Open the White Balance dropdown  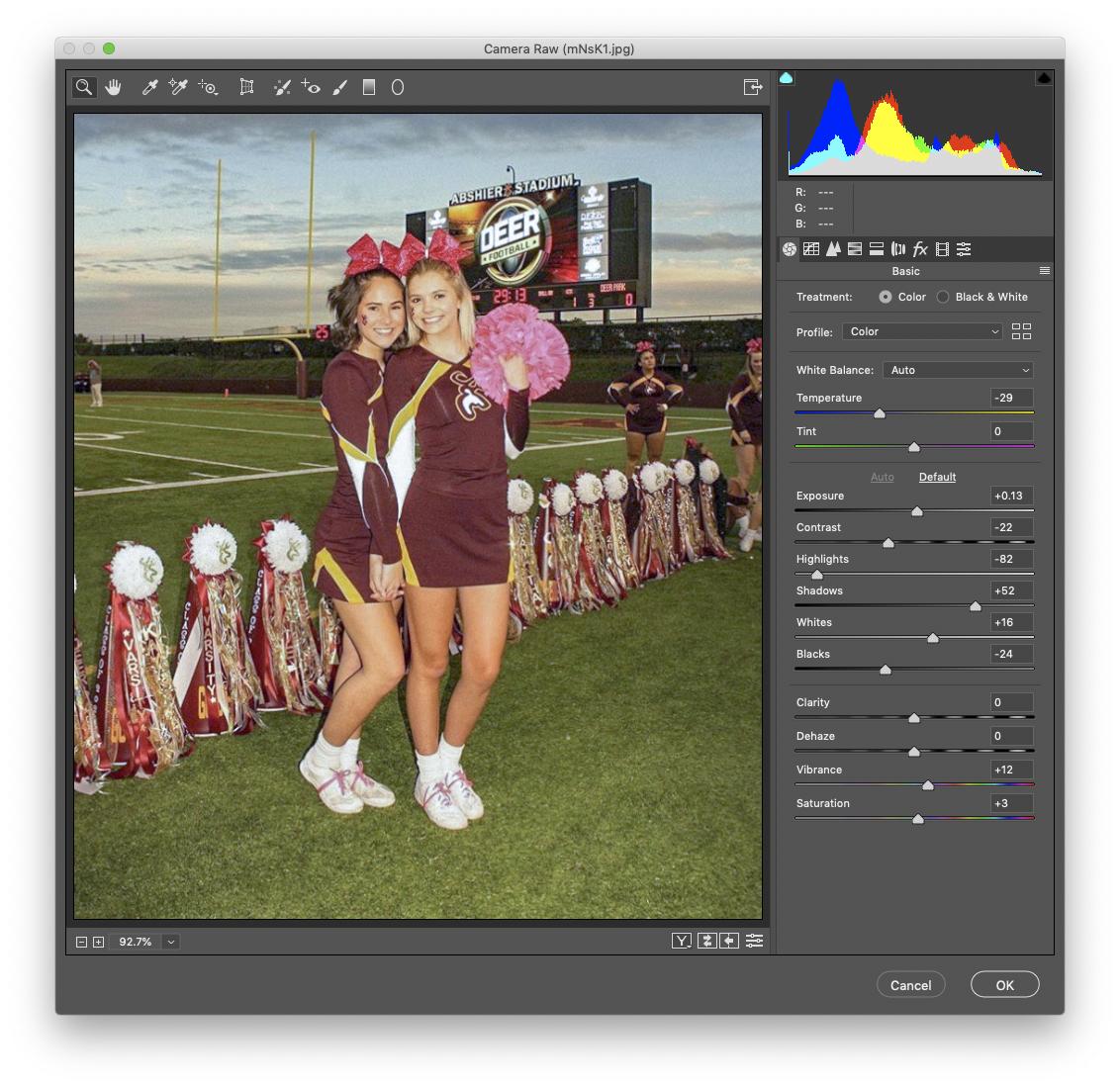pos(958,370)
